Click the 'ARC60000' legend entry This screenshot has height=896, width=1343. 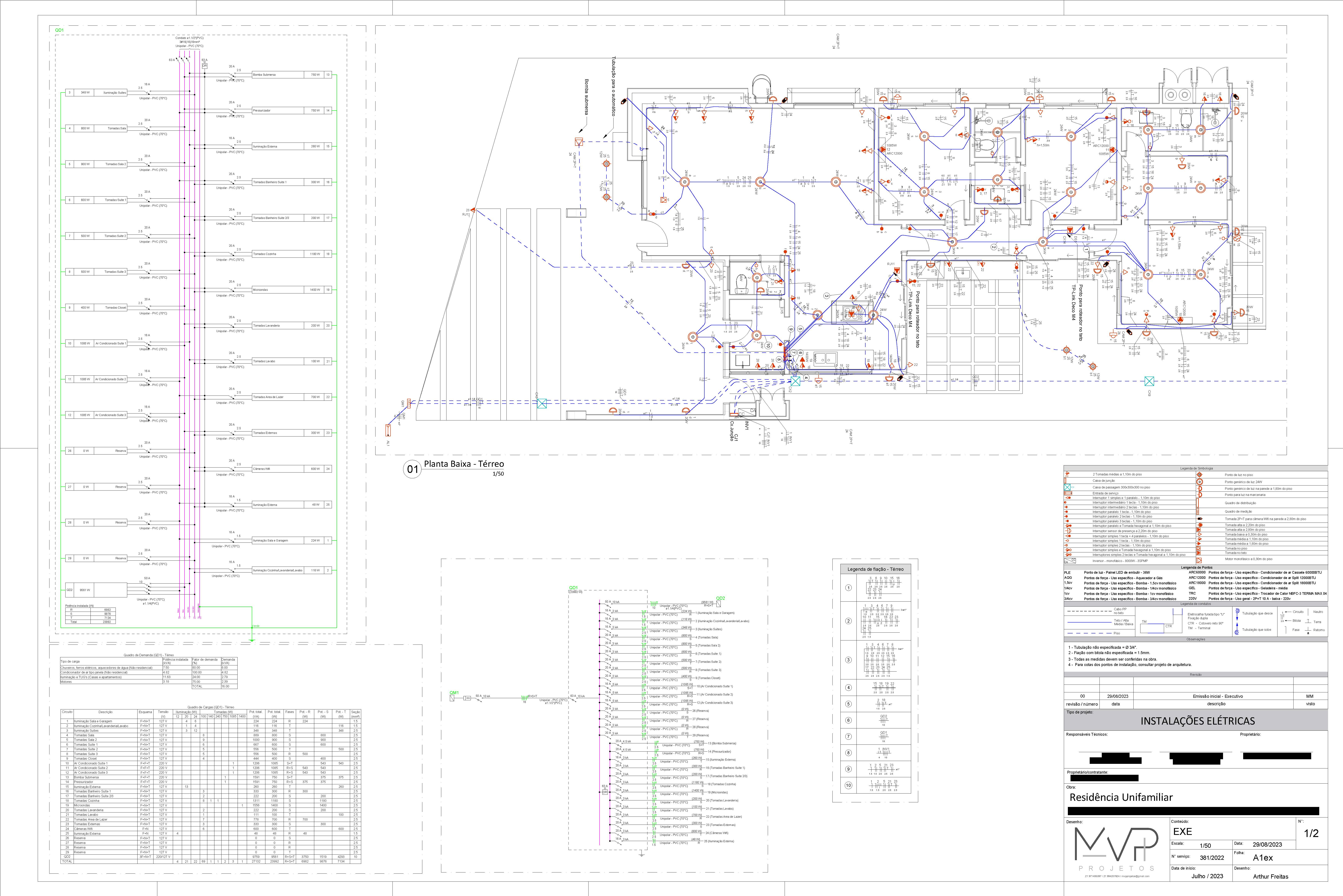[1197, 572]
